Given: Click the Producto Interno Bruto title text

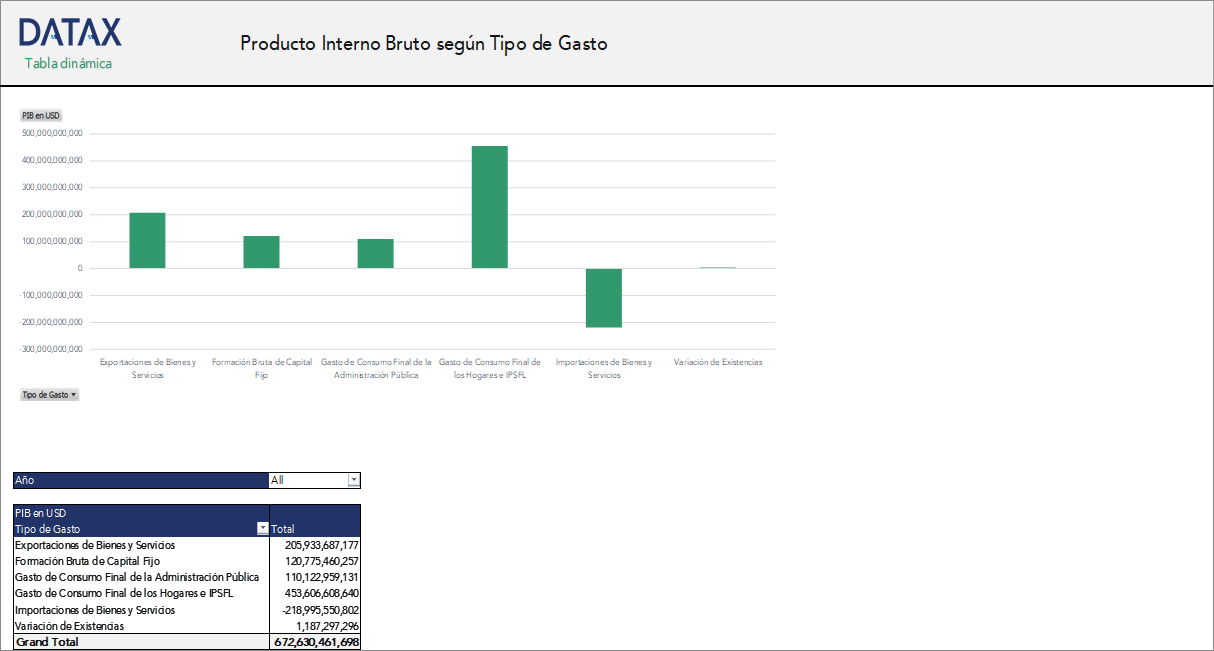Looking at the screenshot, I should [x=422, y=43].
